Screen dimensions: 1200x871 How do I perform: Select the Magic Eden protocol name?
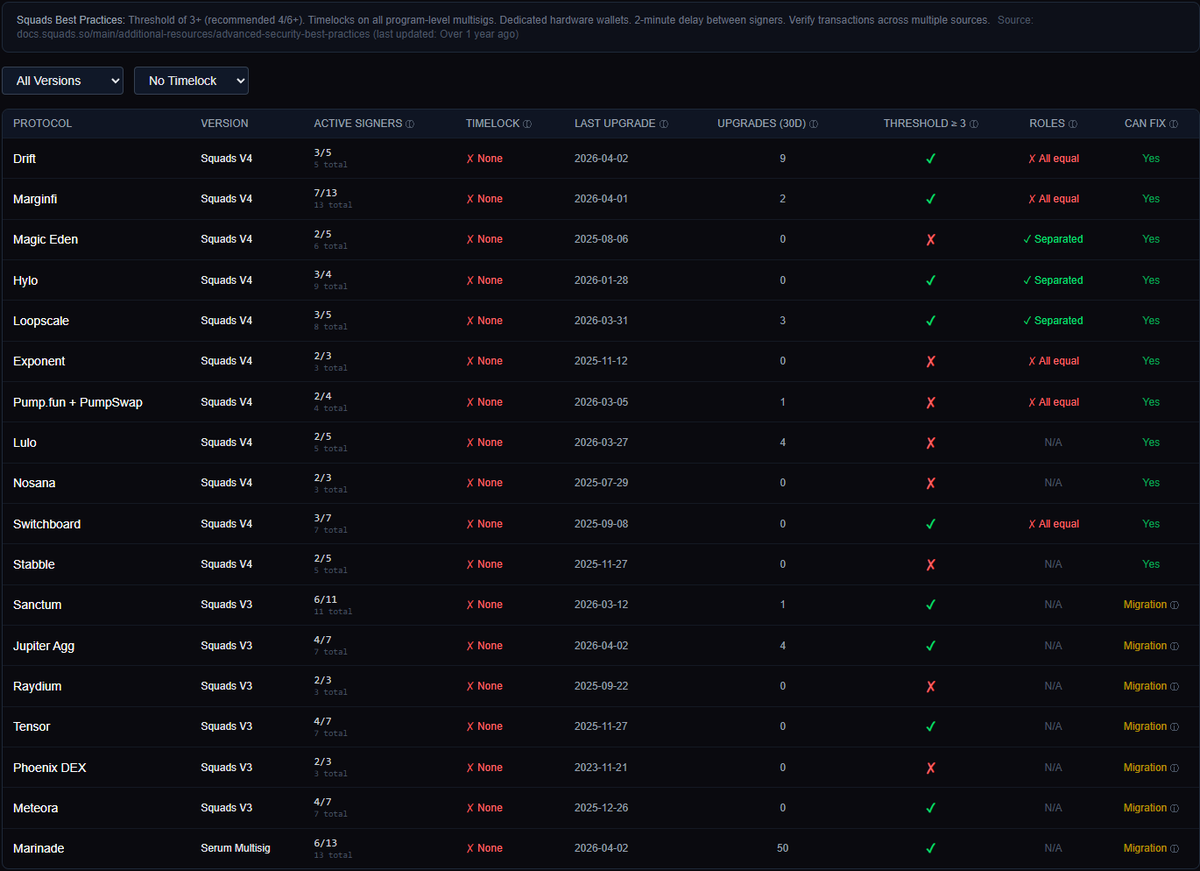pos(45,240)
